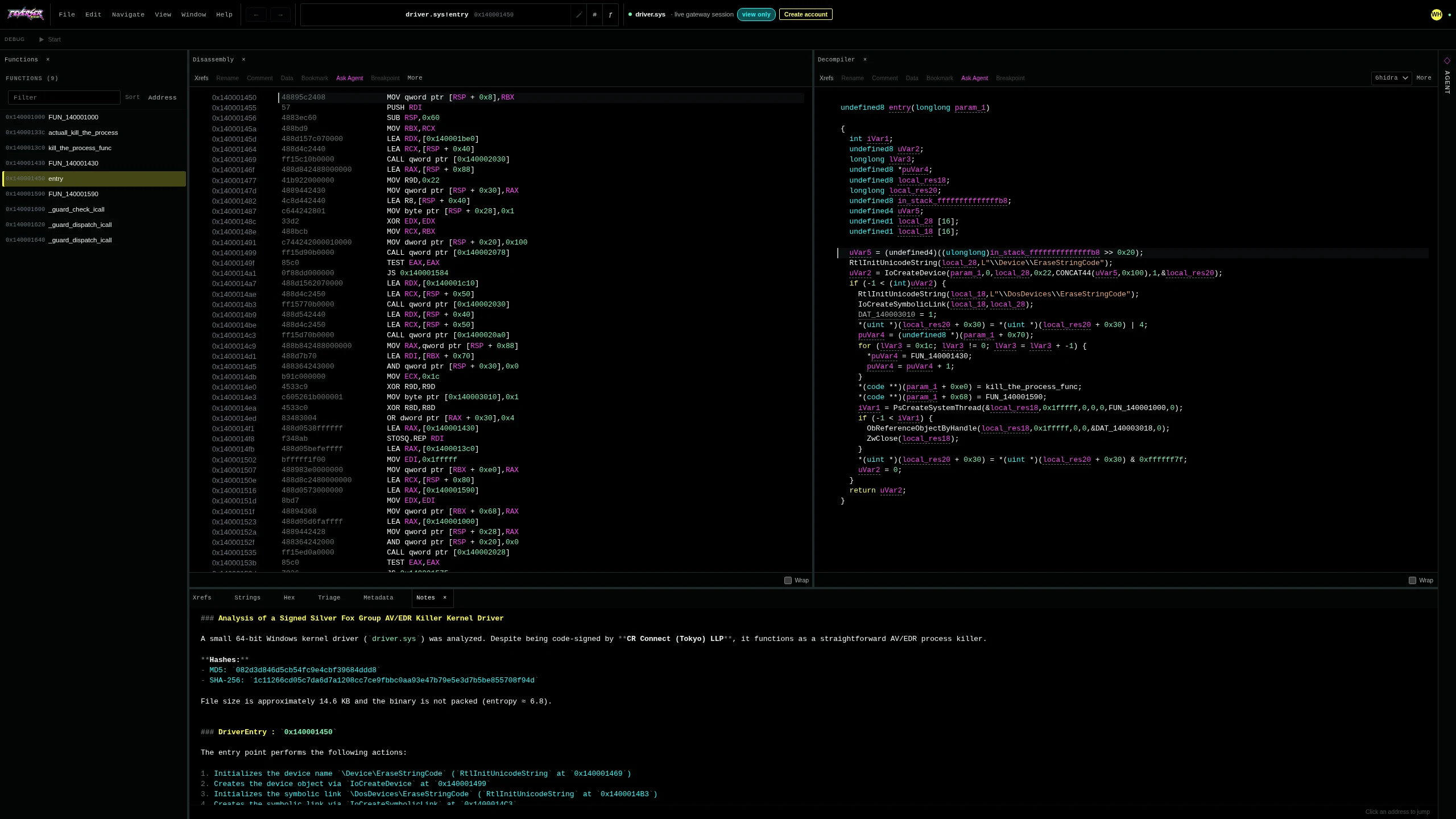Click Ask Agent in Disassembly toolbar
The height and width of the screenshot is (819, 1456).
pyautogui.click(x=349, y=78)
